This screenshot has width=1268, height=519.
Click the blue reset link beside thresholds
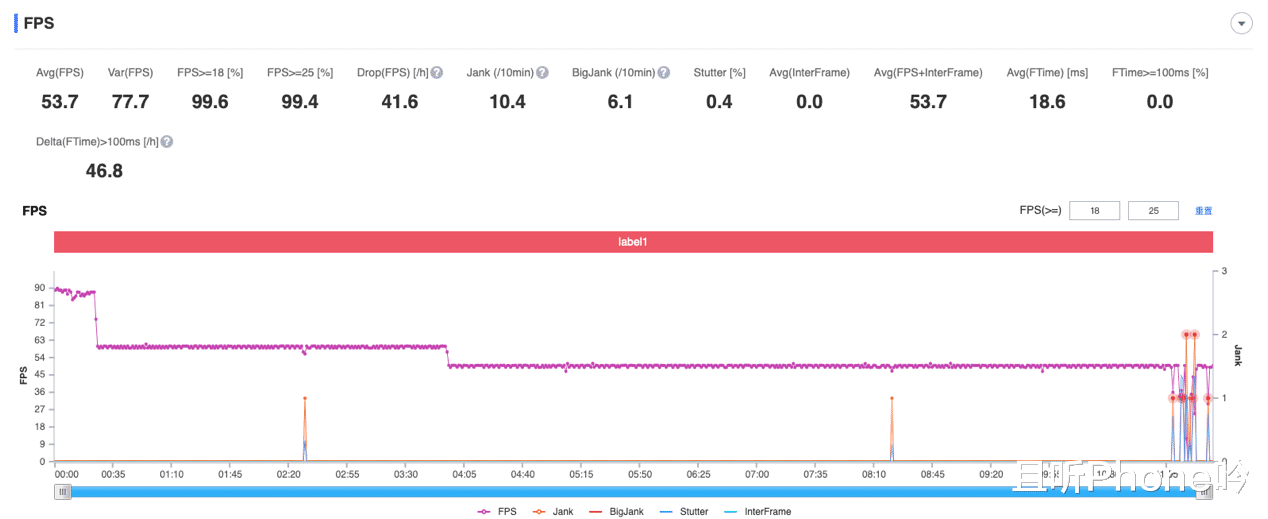coord(1203,211)
